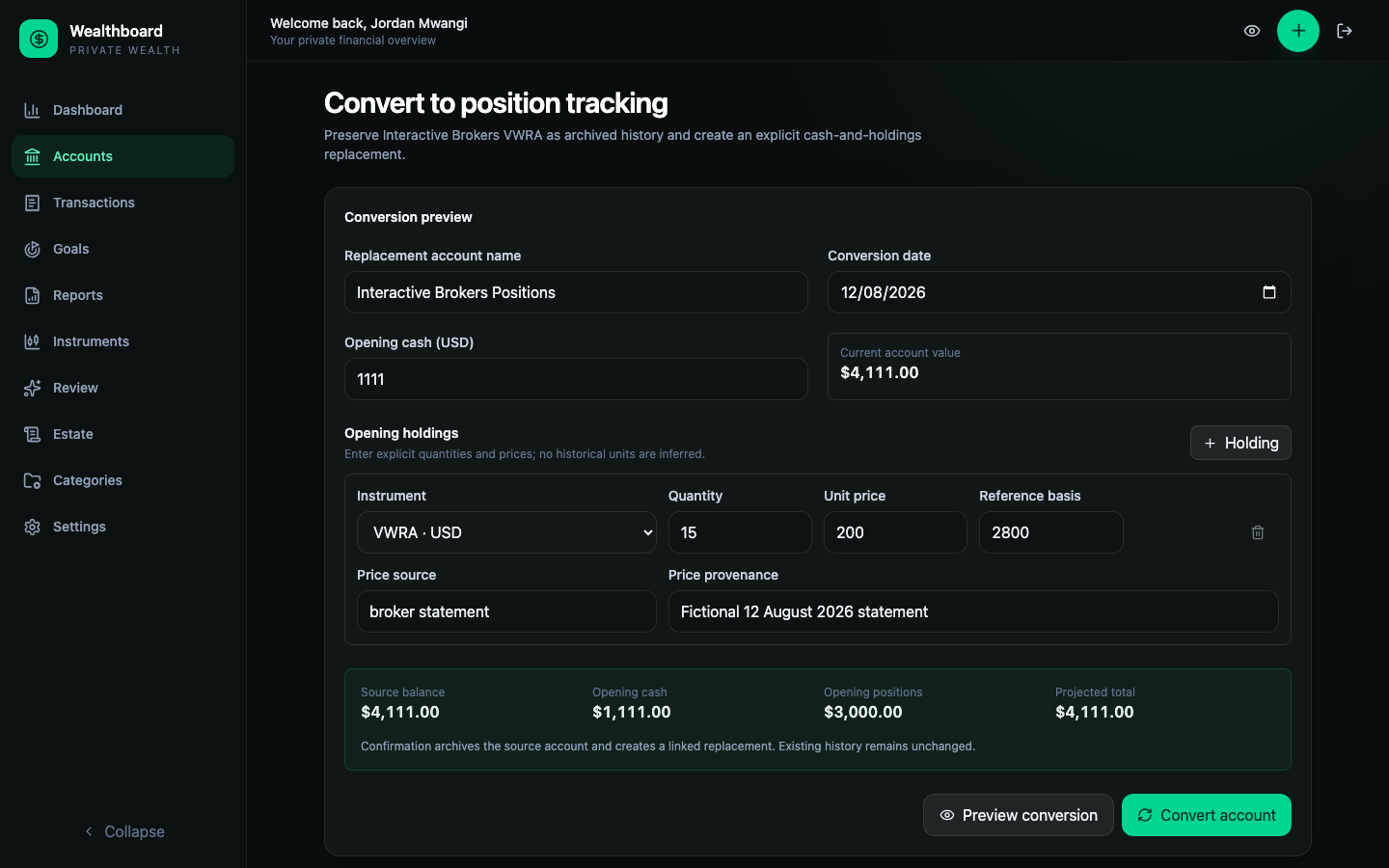Open Instruments via the candlestick icon
The height and width of the screenshot is (868, 1389).
click(x=32, y=341)
